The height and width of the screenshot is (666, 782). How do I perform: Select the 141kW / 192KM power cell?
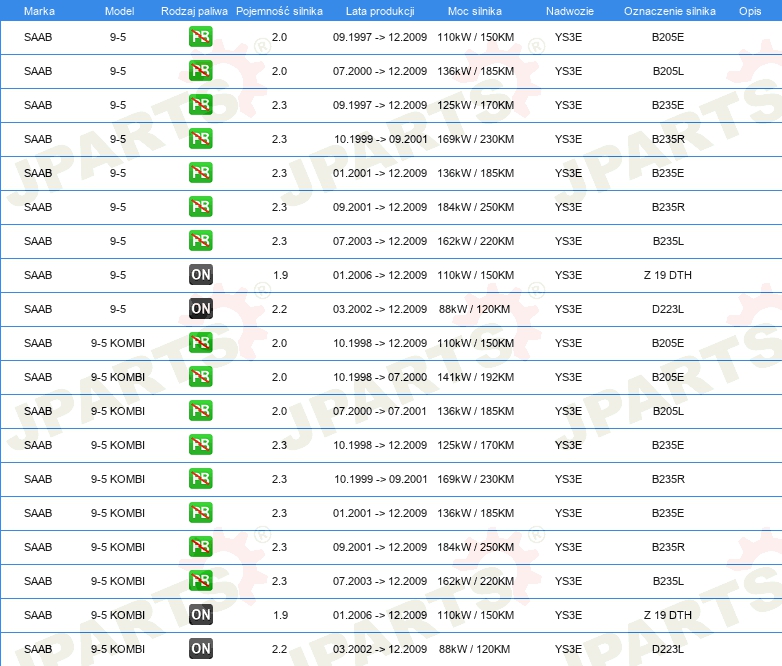(x=475, y=377)
